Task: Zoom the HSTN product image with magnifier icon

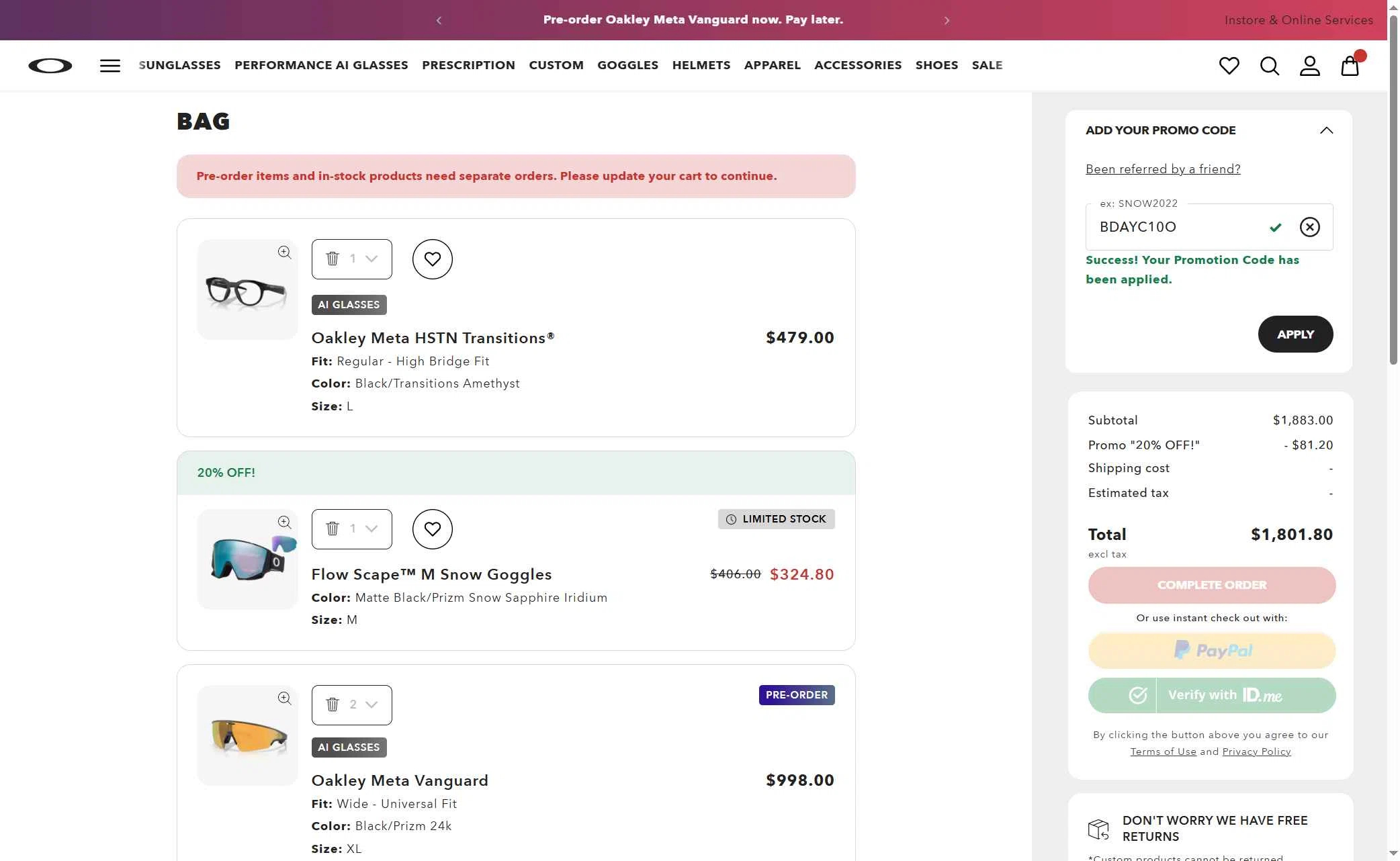Action: point(284,253)
